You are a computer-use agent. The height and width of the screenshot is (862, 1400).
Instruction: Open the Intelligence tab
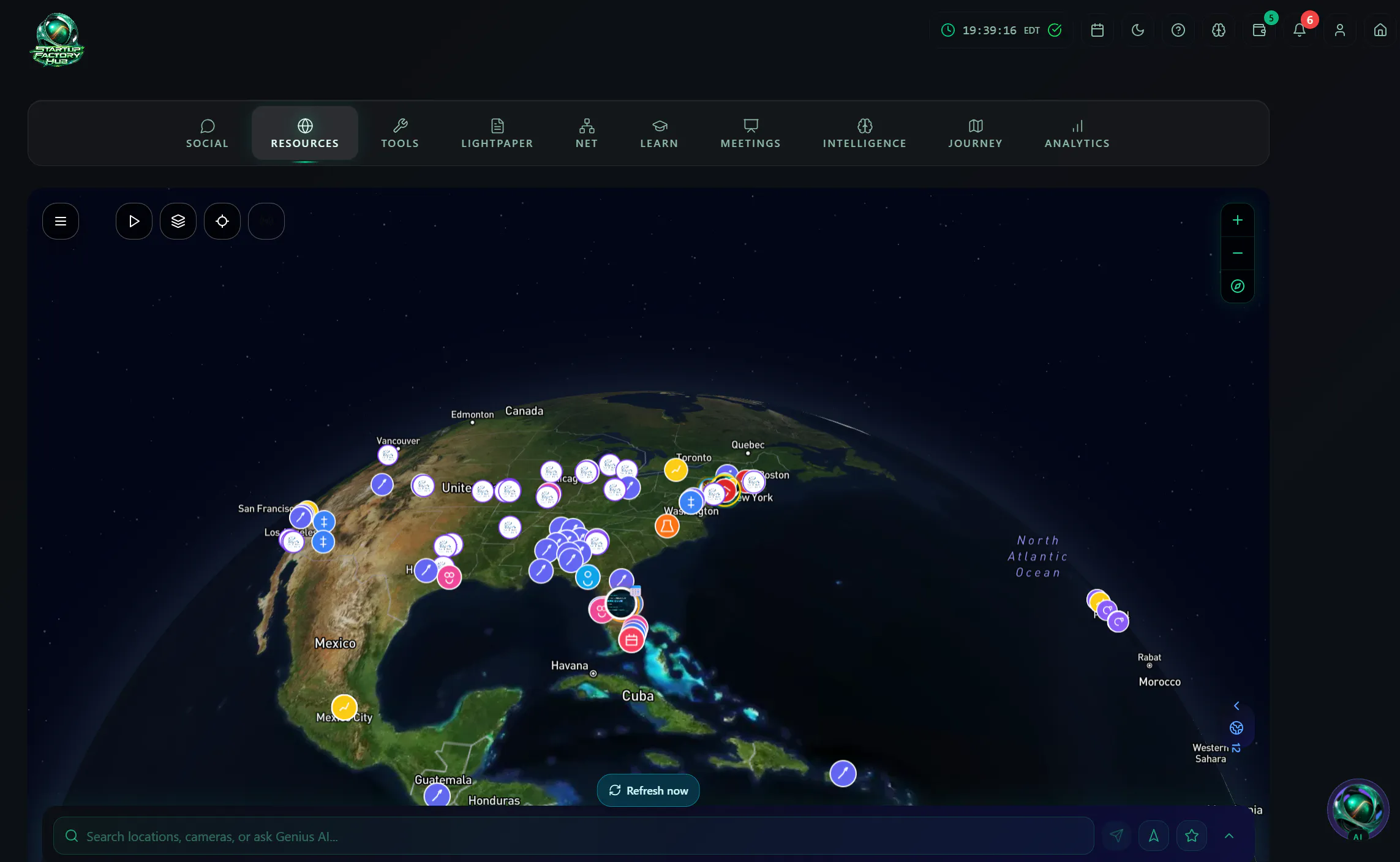[x=864, y=134]
